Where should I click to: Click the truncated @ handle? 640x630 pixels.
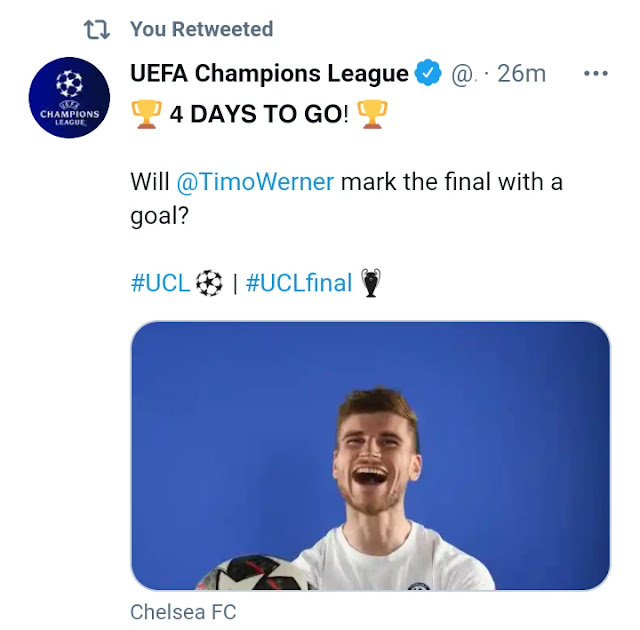click(462, 75)
